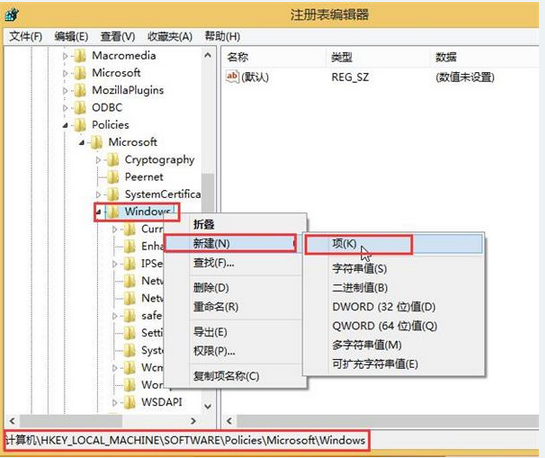This screenshot has height=458, width=545.
Task: Choose DWORD (32 位)值(D) option
Action: pos(384,307)
